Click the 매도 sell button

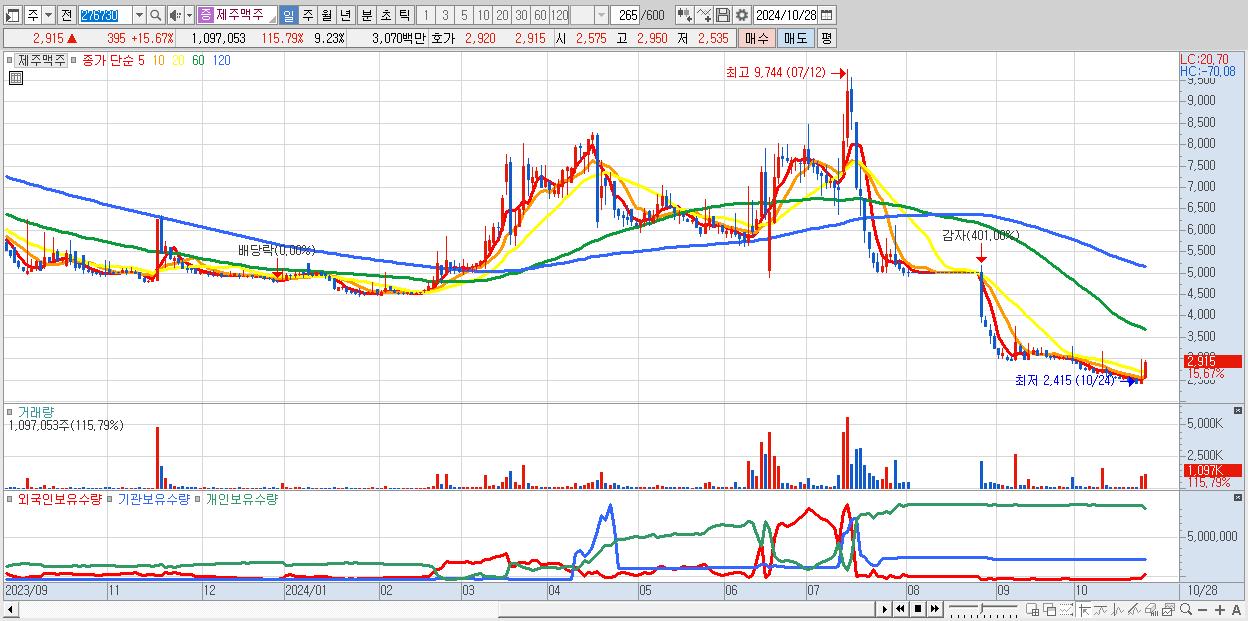pos(795,38)
